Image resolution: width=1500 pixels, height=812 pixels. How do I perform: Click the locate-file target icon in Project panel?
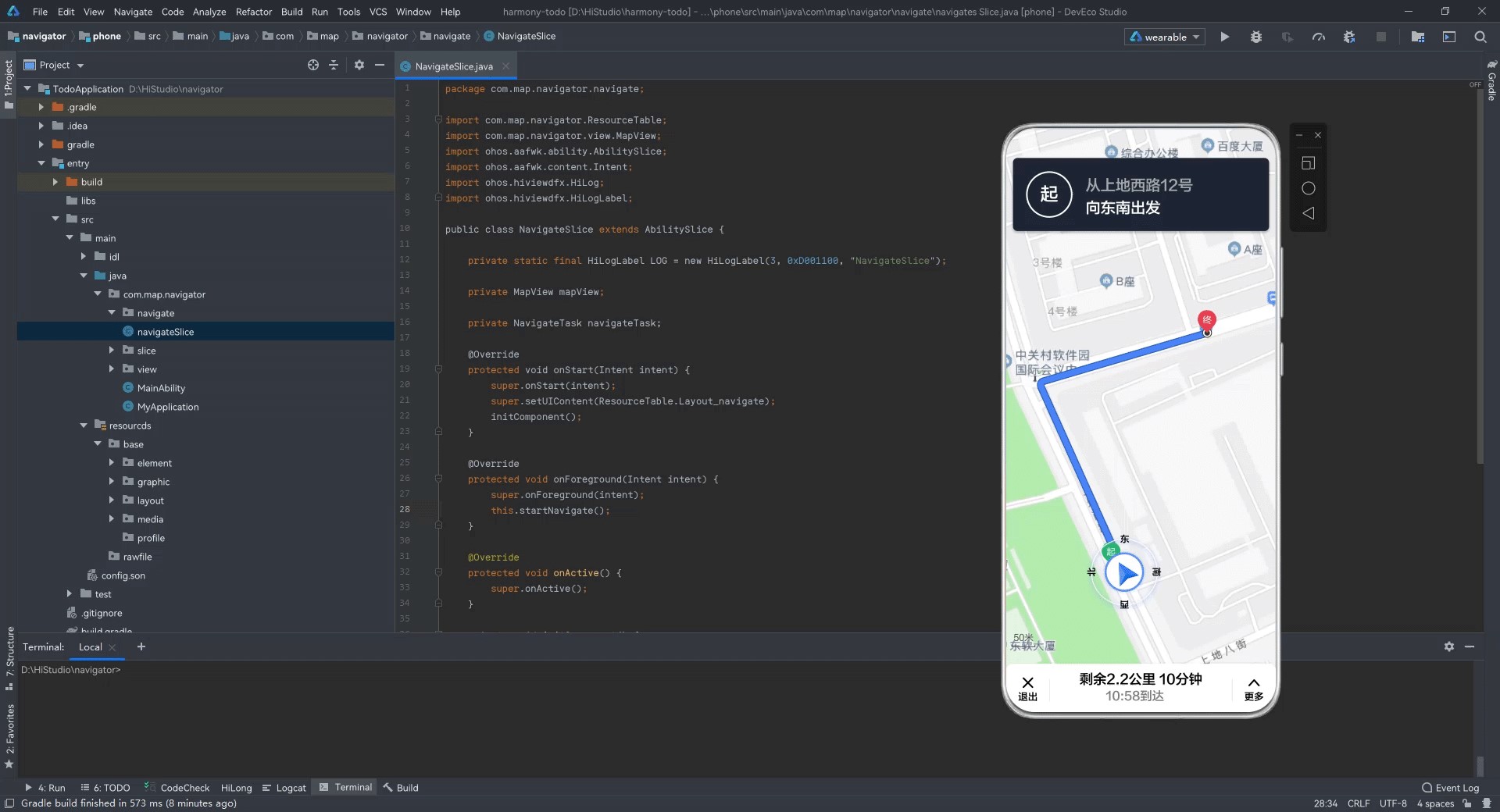pos(313,65)
